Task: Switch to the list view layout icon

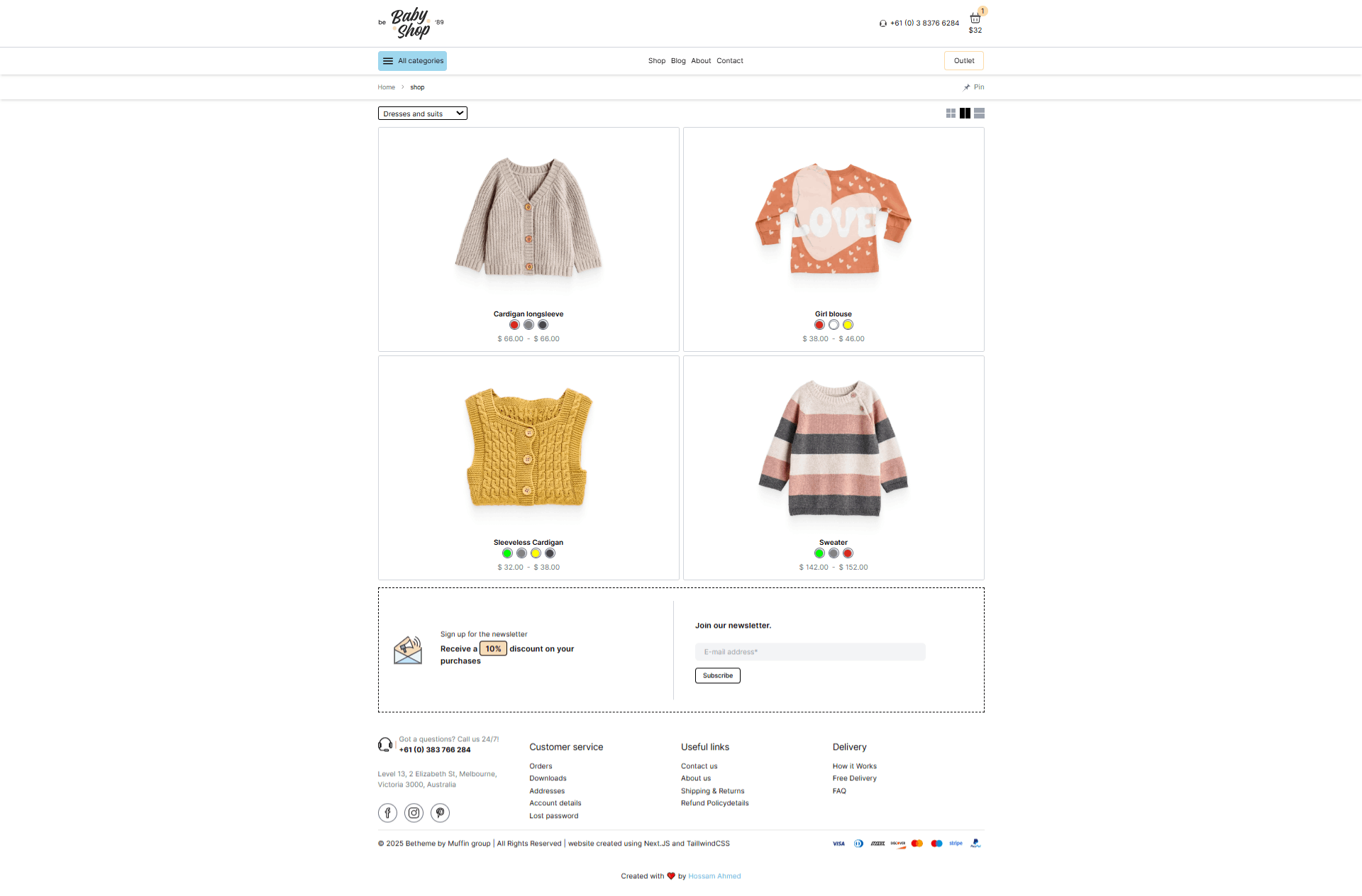Action: (x=979, y=114)
